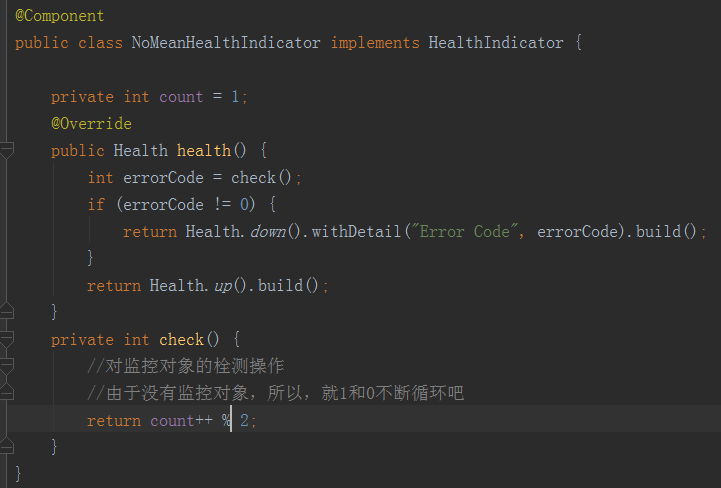The height and width of the screenshot is (488, 721).
Task: Click the fold end marker of health() method
Action: coord(6,311)
